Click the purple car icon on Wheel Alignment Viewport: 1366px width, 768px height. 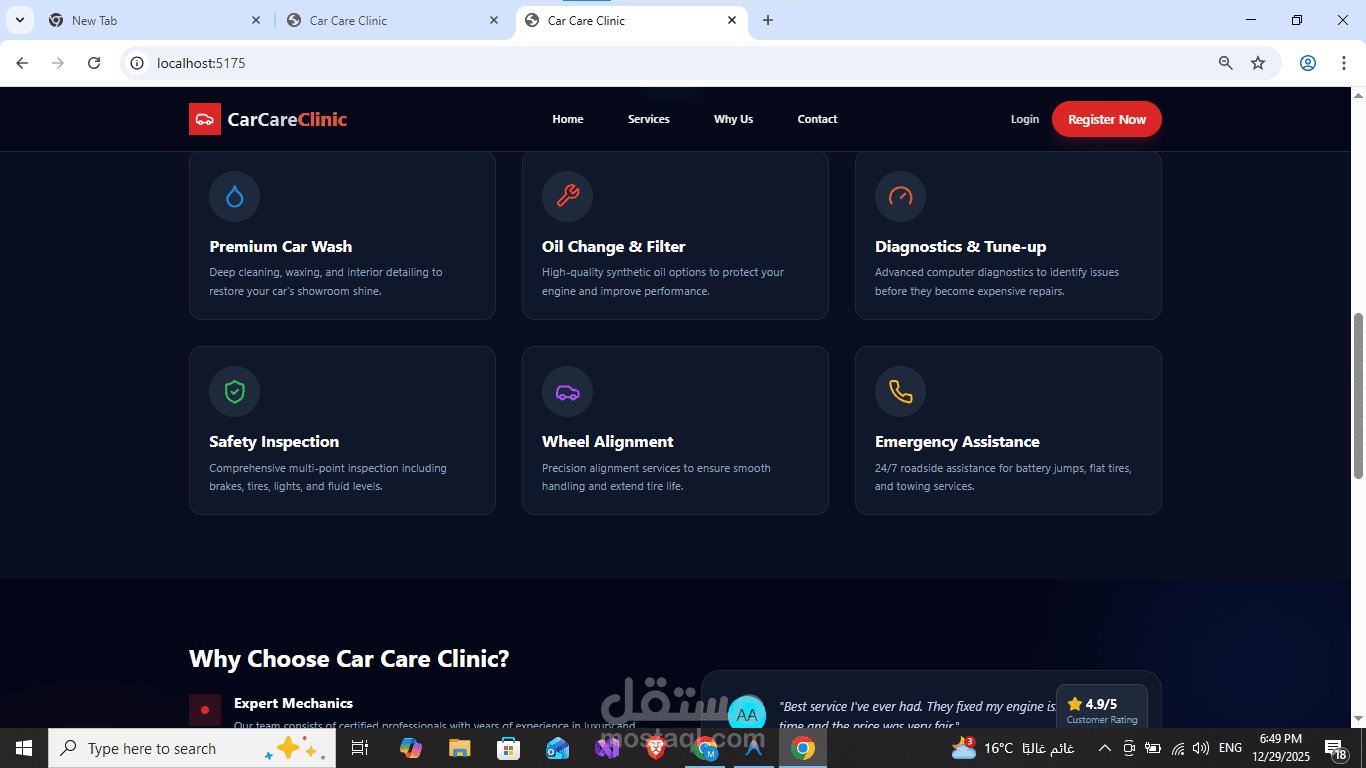click(x=567, y=392)
